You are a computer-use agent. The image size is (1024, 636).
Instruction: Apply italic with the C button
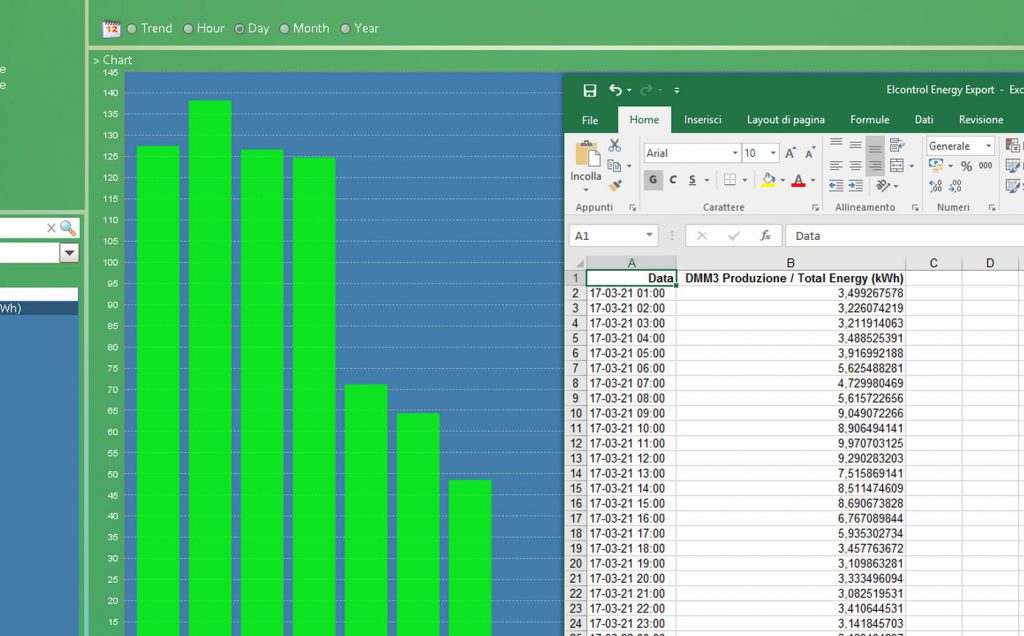pos(673,180)
